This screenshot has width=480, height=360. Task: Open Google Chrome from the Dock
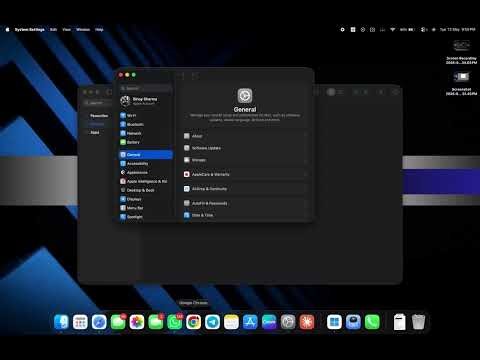point(193,322)
